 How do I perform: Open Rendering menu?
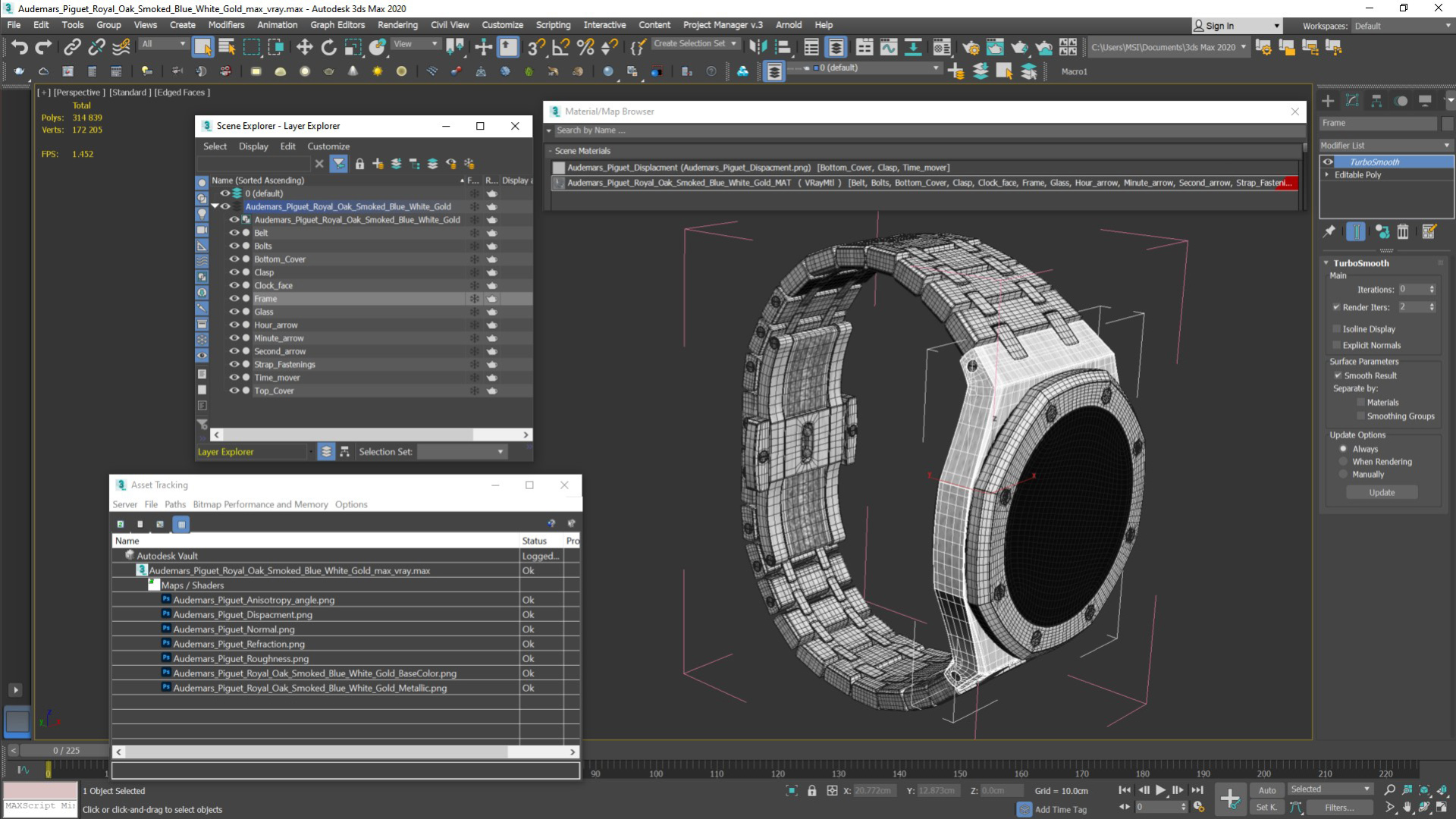[x=397, y=25]
